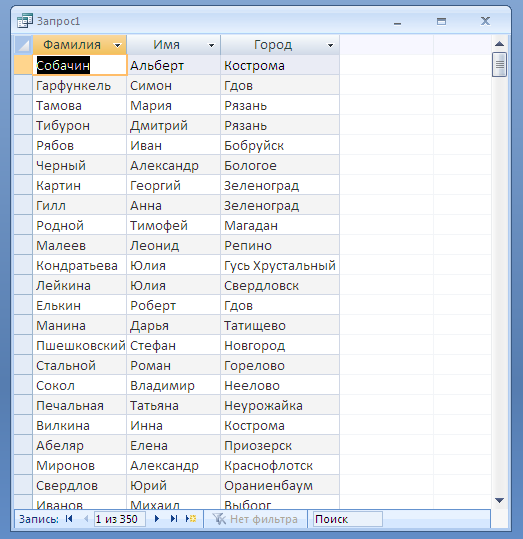Select the cell Родной
This screenshot has height=539, width=523.
pos(80,225)
